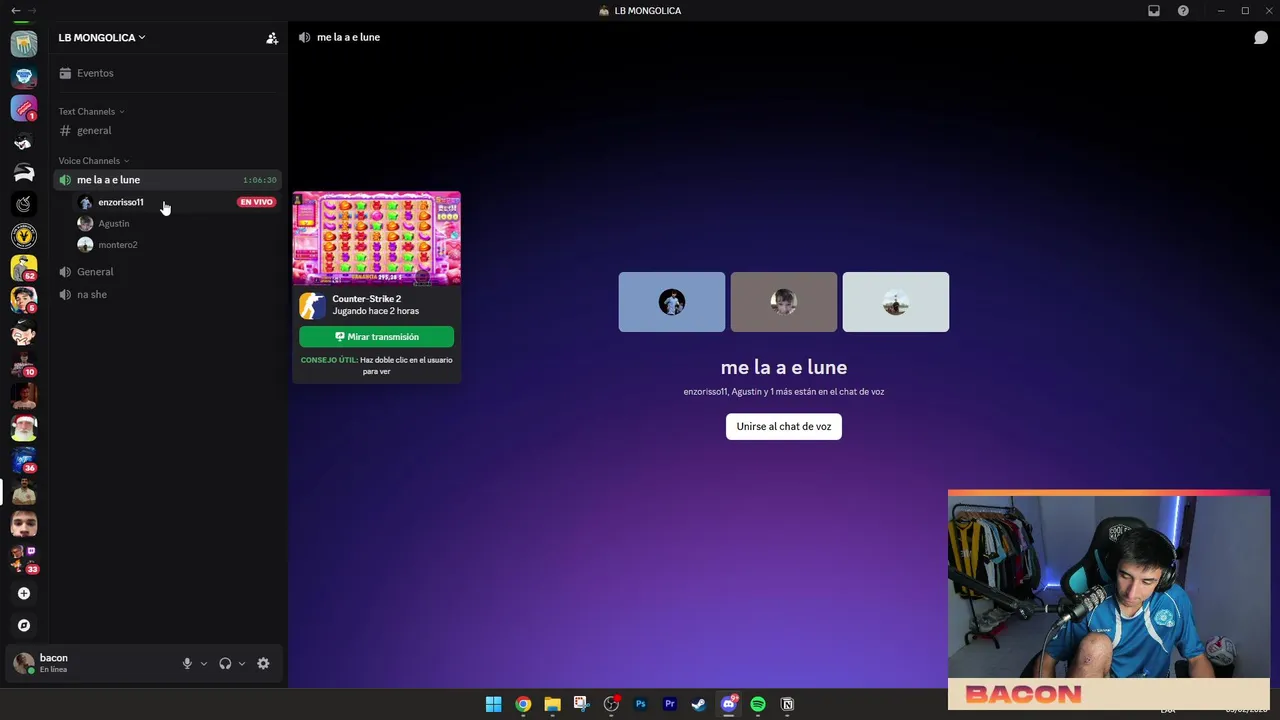
Task: Open the Discord inbox icon in the title bar
Action: pyautogui.click(x=1154, y=11)
